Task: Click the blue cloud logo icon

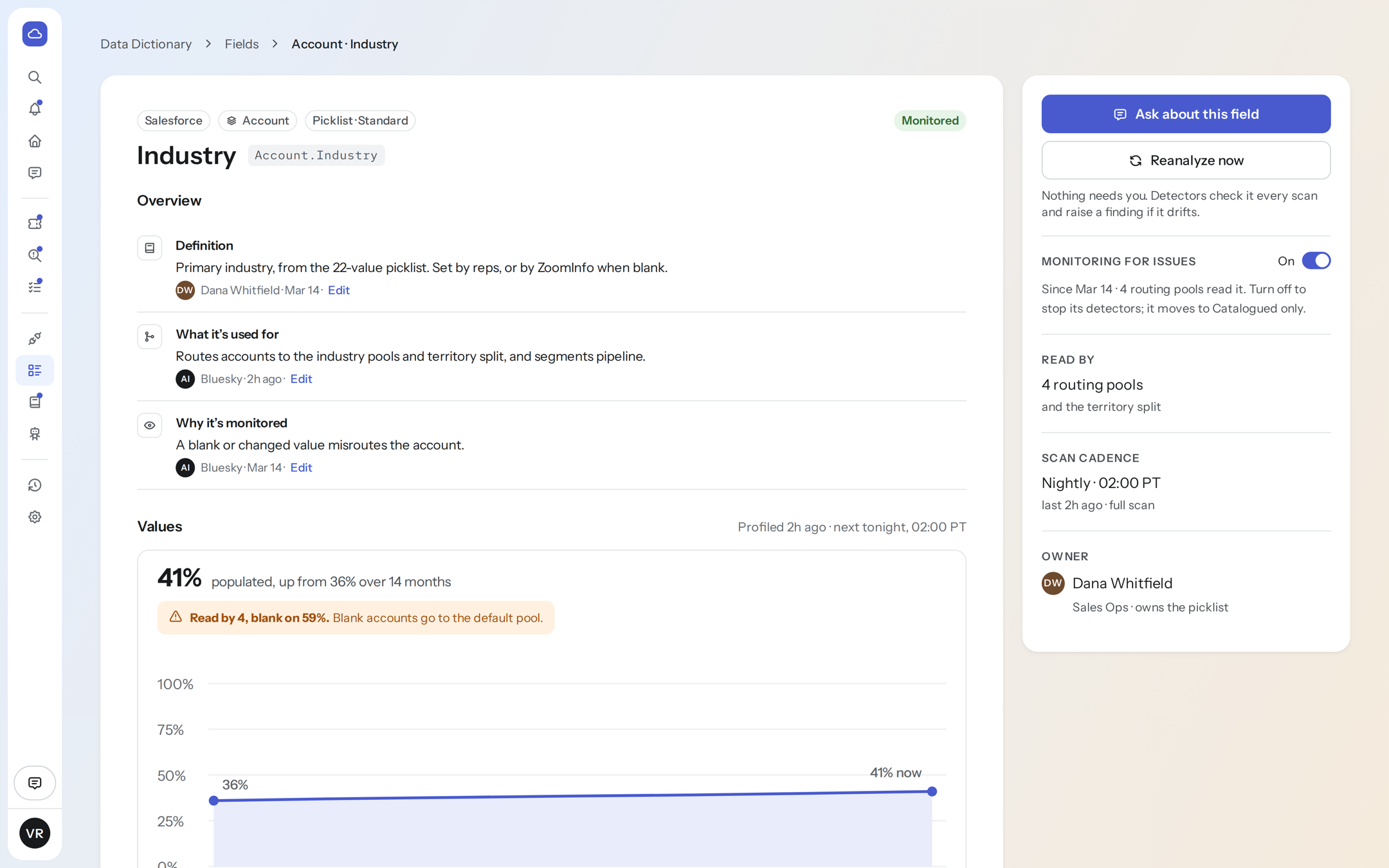Action: pos(35,33)
